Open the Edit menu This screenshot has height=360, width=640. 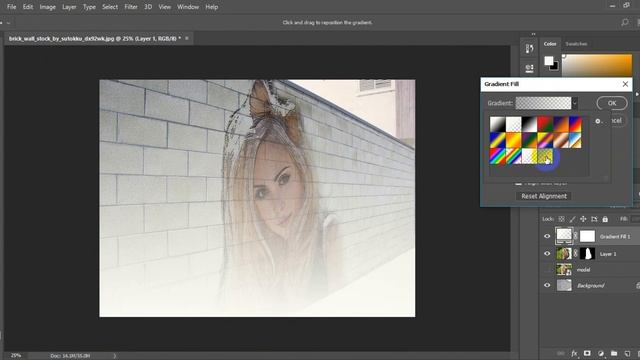(x=28, y=7)
